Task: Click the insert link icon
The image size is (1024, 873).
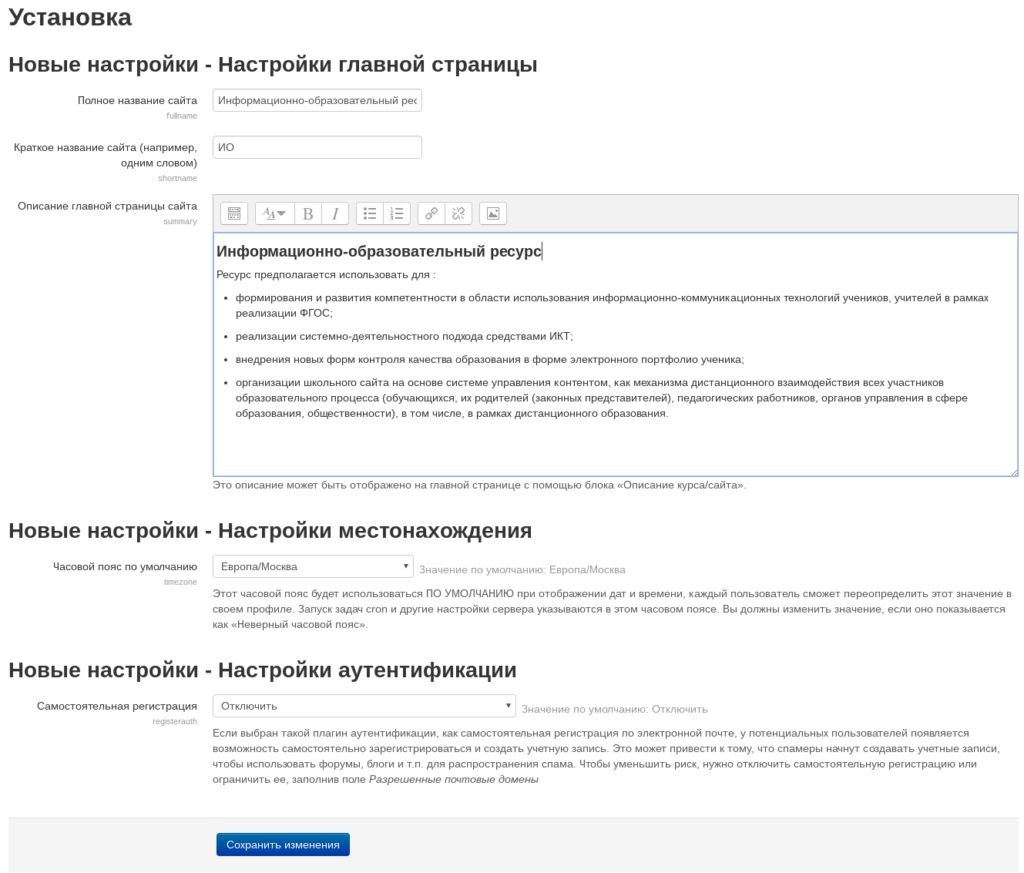Action: tap(431, 214)
